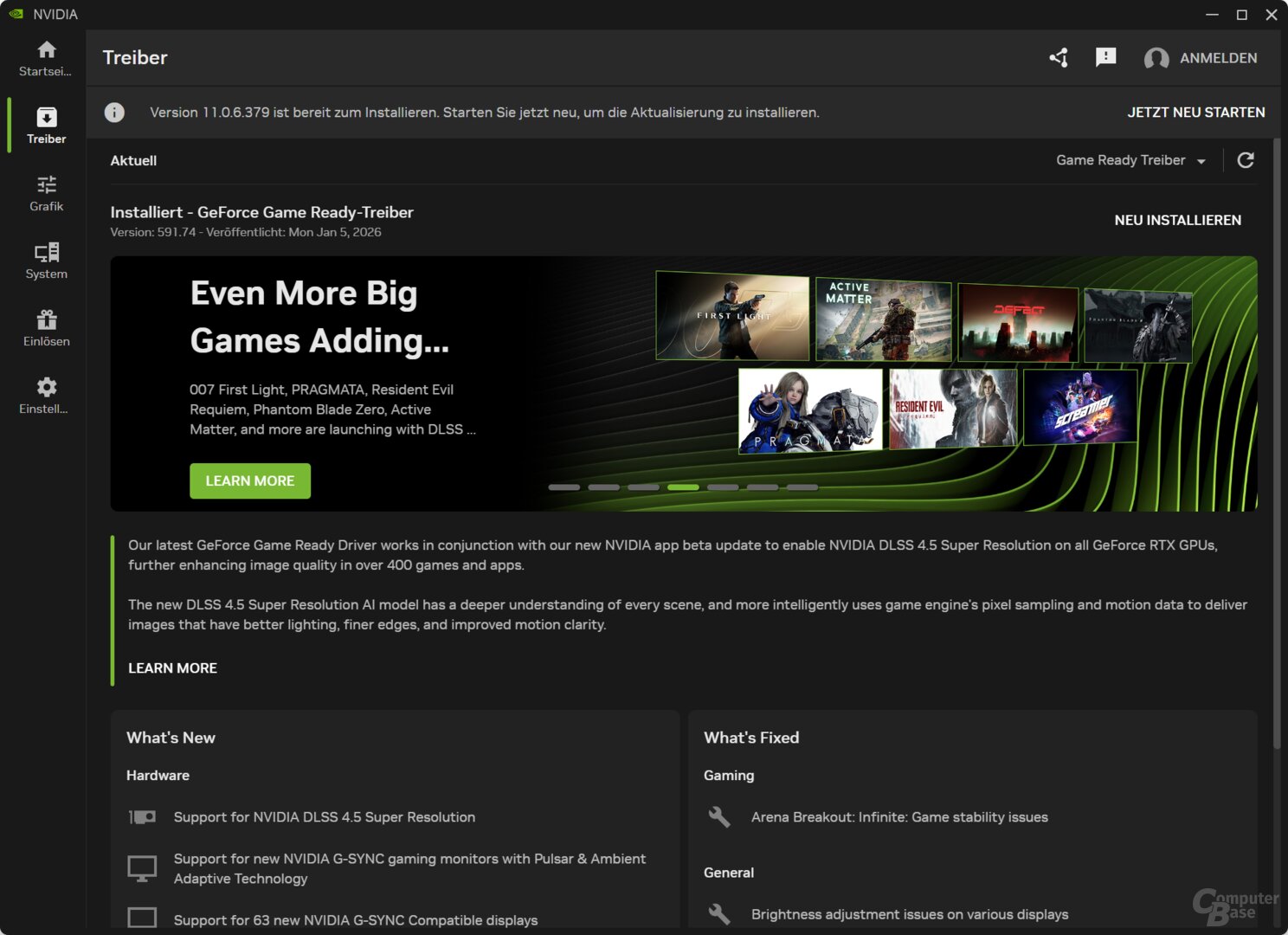Click the PRAGMATA game thumbnail

coord(810,410)
